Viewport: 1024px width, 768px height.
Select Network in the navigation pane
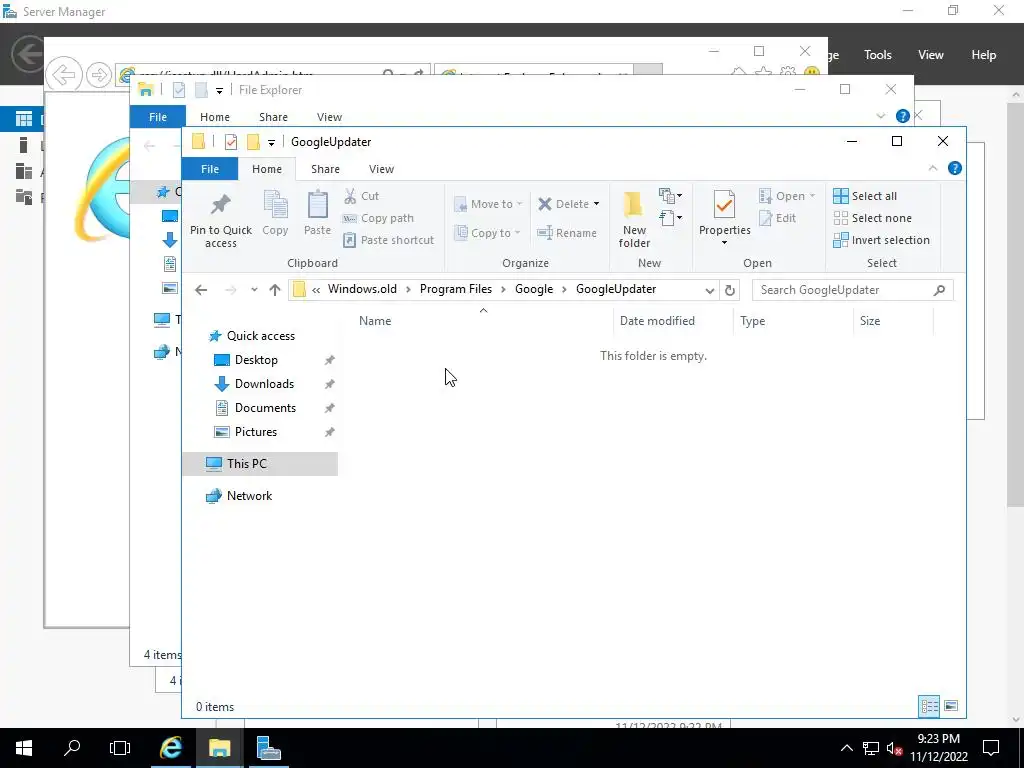click(x=249, y=496)
